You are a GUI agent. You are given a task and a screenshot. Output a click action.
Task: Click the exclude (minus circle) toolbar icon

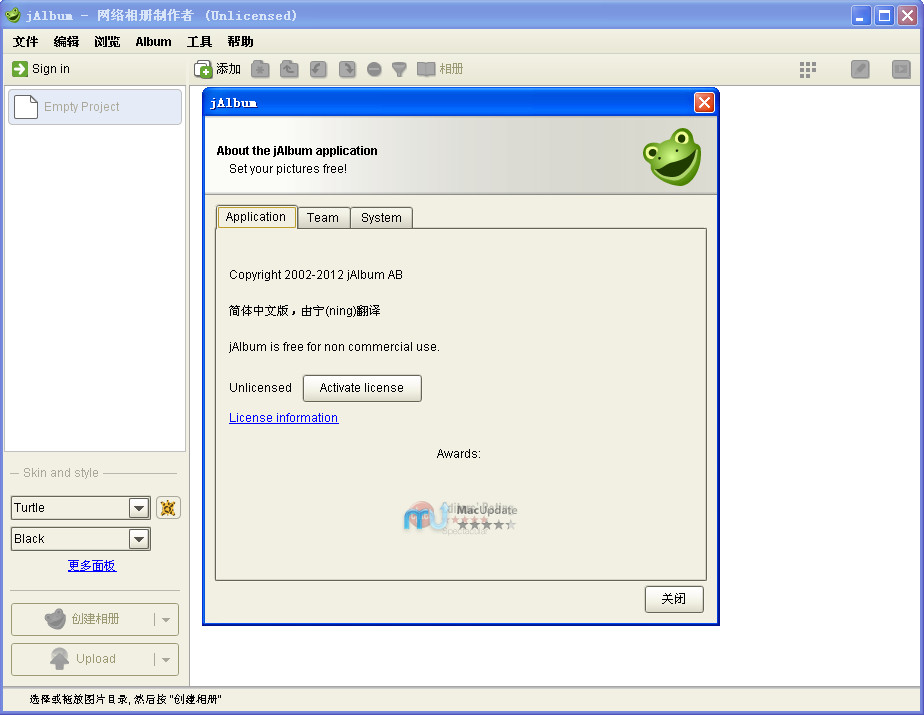coord(374,70)
